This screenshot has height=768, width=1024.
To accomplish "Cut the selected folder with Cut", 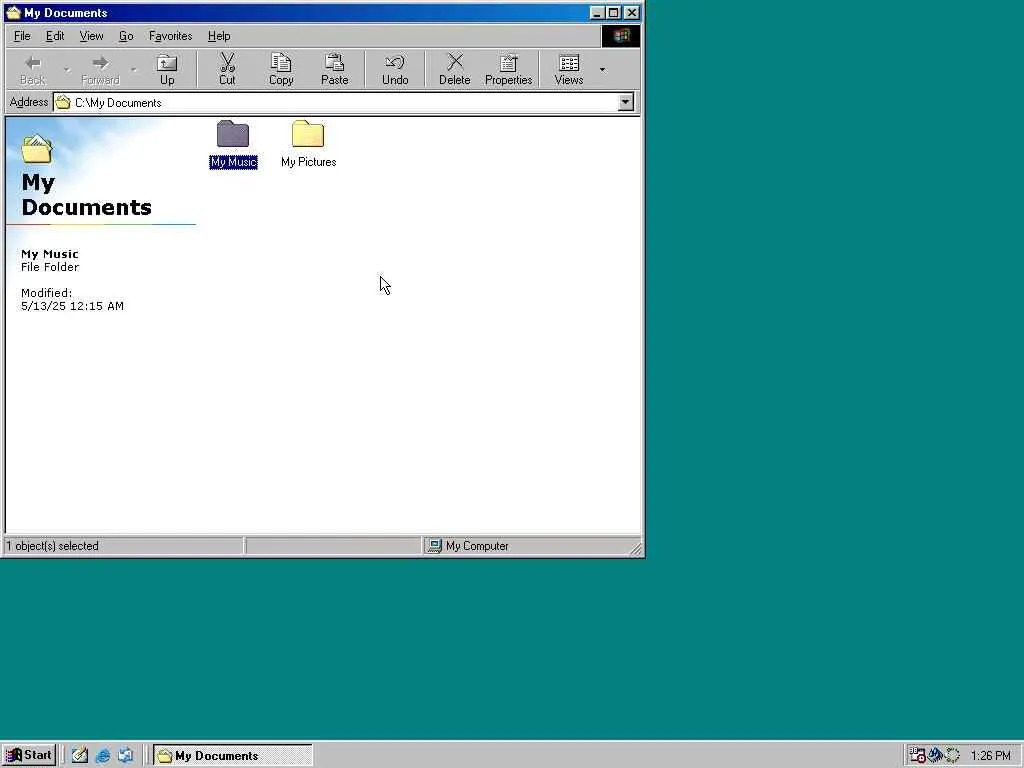I will pos(227,69).
